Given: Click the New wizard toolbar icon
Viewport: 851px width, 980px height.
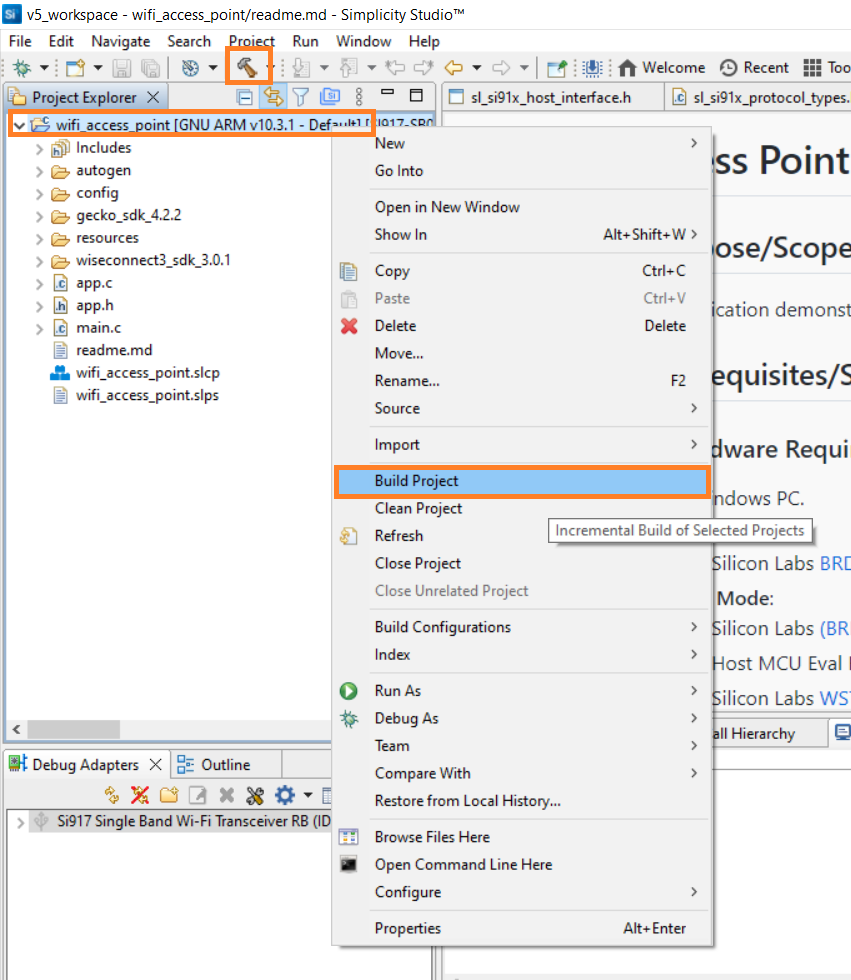Looking at the screenshot, I should click(75, 68).
